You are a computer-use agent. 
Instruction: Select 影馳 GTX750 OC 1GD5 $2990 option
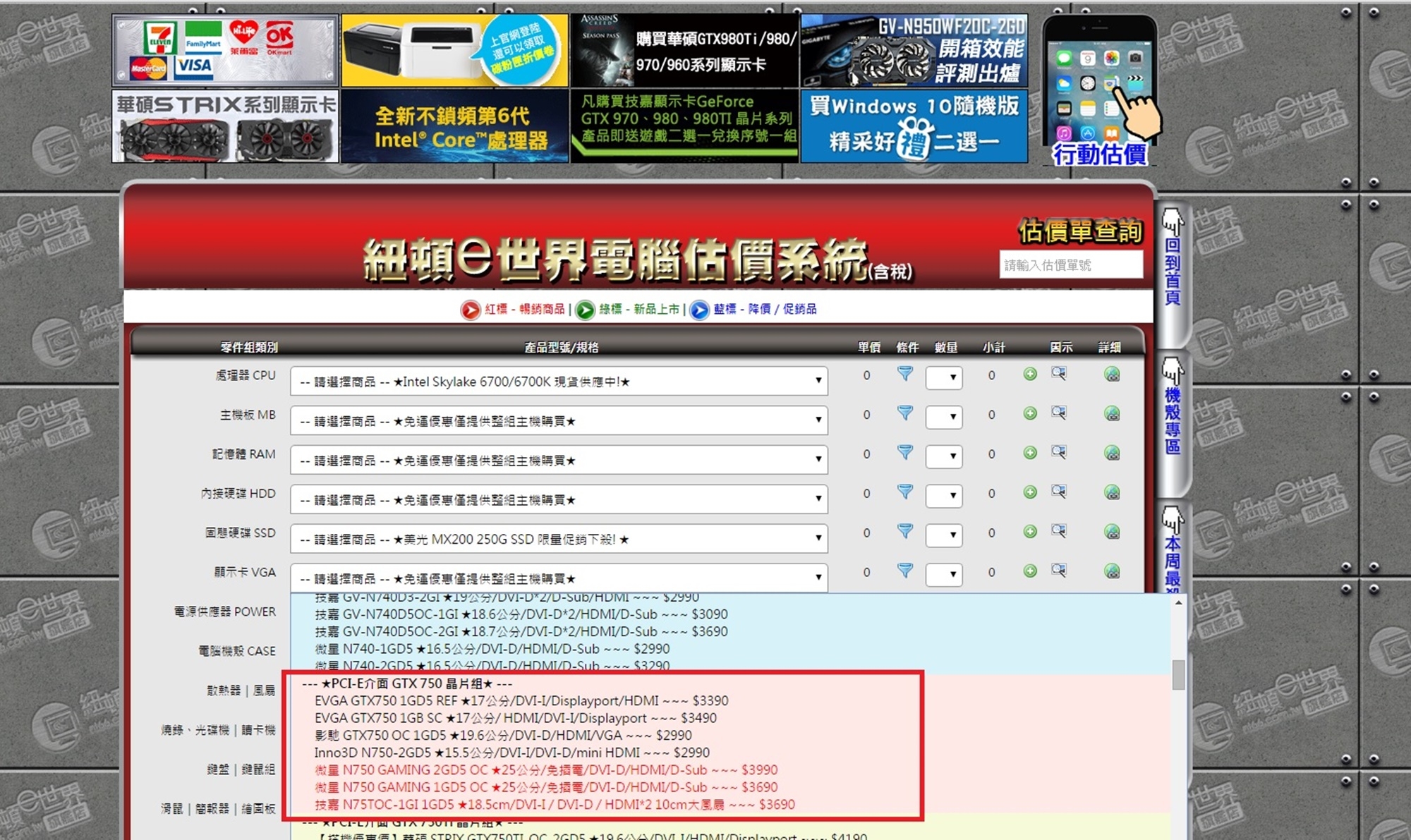[503, 735]
